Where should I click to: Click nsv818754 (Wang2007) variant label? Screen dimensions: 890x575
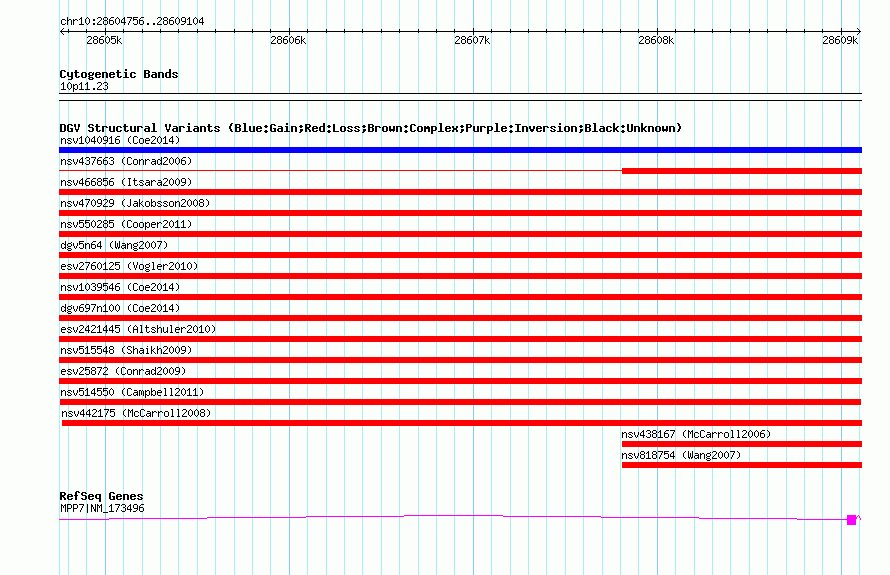coord(681,455)
